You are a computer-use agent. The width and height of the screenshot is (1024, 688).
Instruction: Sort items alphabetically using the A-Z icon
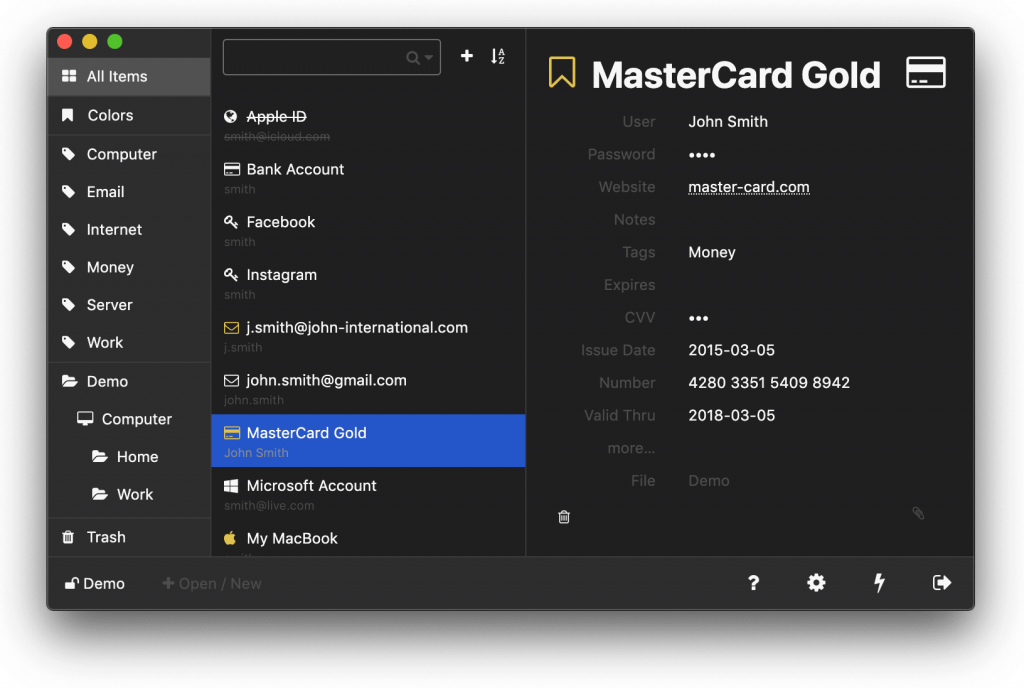tap(498, 56)
